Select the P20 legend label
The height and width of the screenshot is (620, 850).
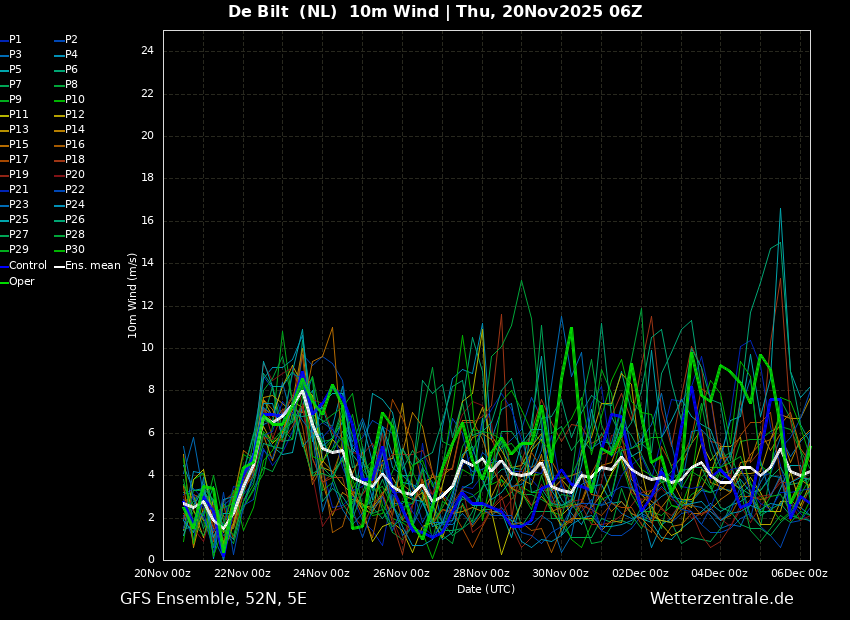tap(70, 175)
